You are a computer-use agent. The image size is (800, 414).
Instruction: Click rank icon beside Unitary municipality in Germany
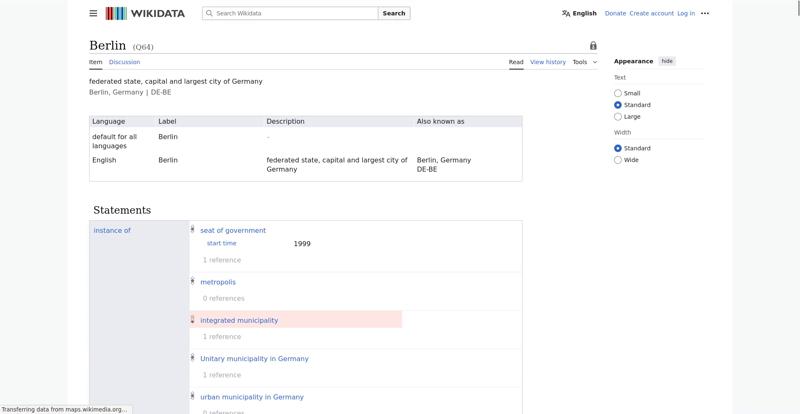coord(193,358)
